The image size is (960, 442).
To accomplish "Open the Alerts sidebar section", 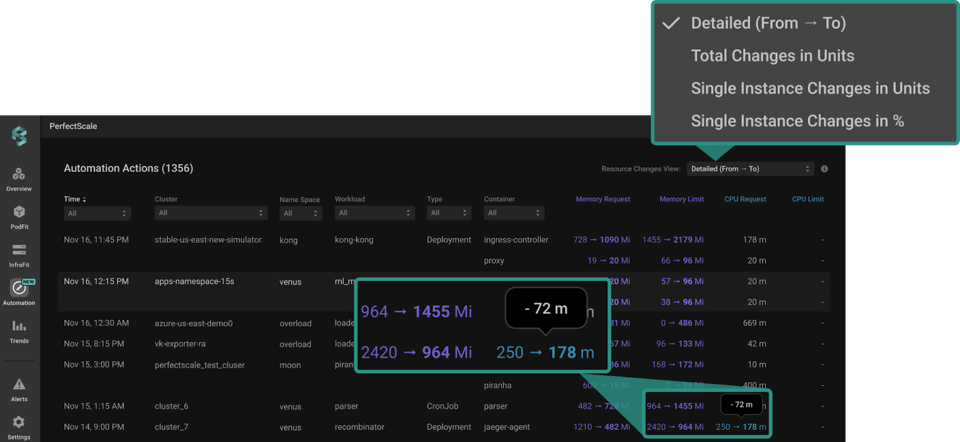I will point(19,389).
